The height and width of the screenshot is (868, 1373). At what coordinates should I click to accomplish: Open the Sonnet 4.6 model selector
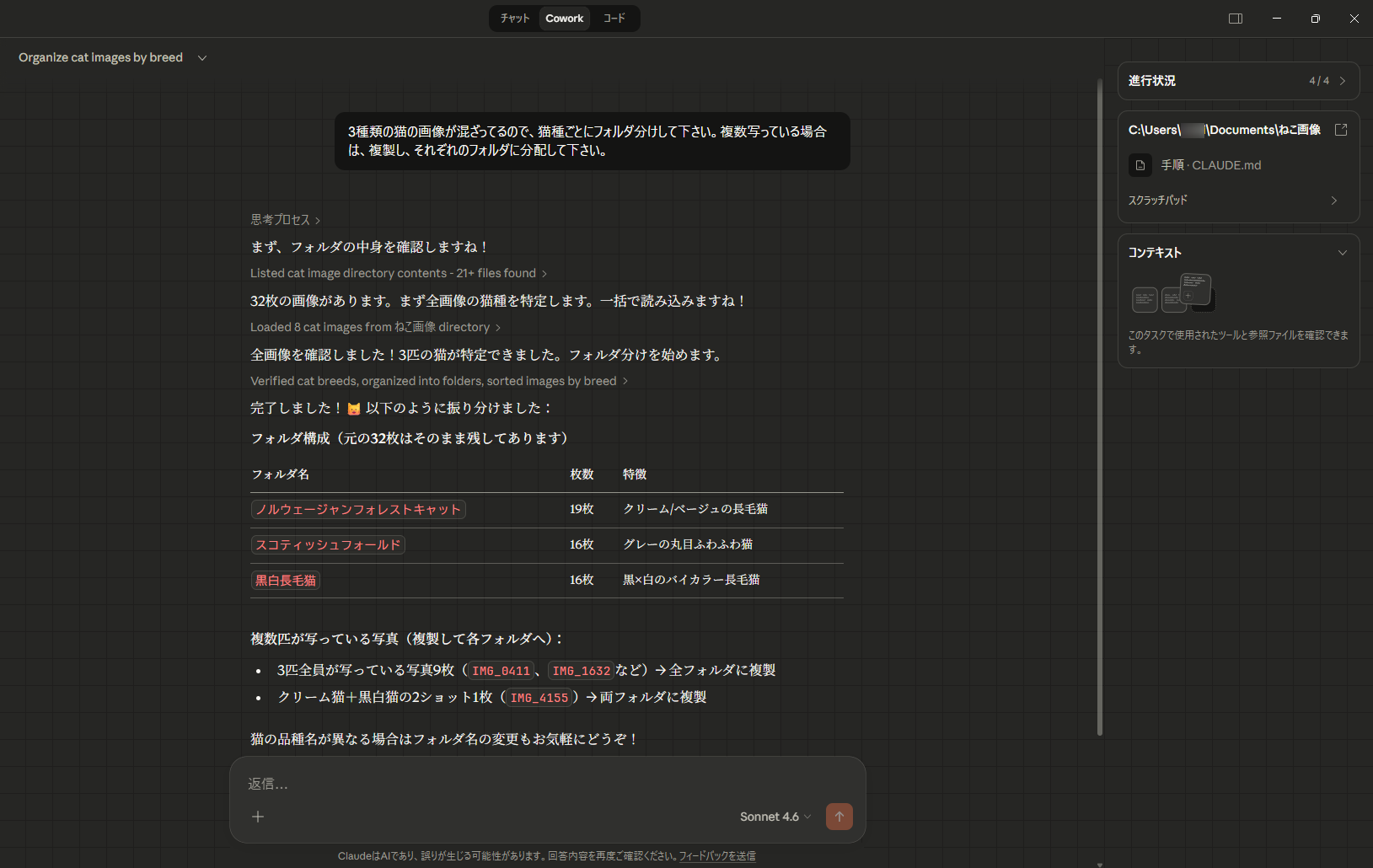[x=775, y=817]
